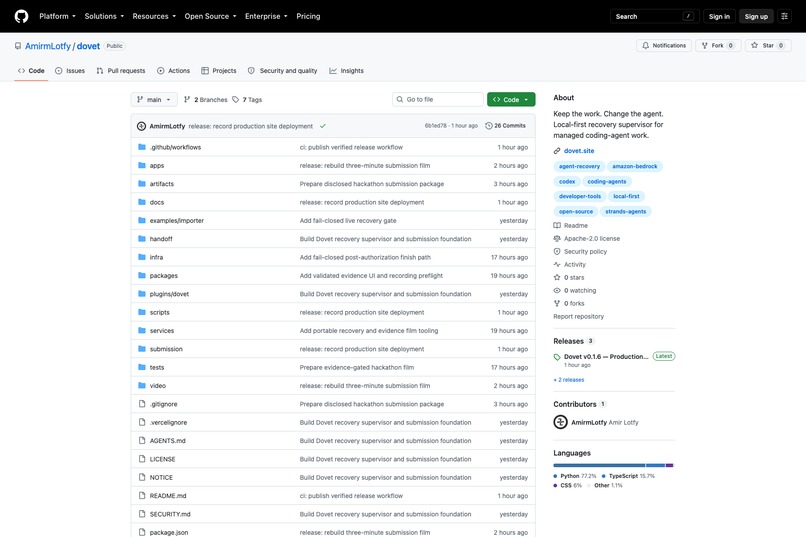806x537 pixels.
Task: Click the Sign in button
Action: (x=719, y=16)
